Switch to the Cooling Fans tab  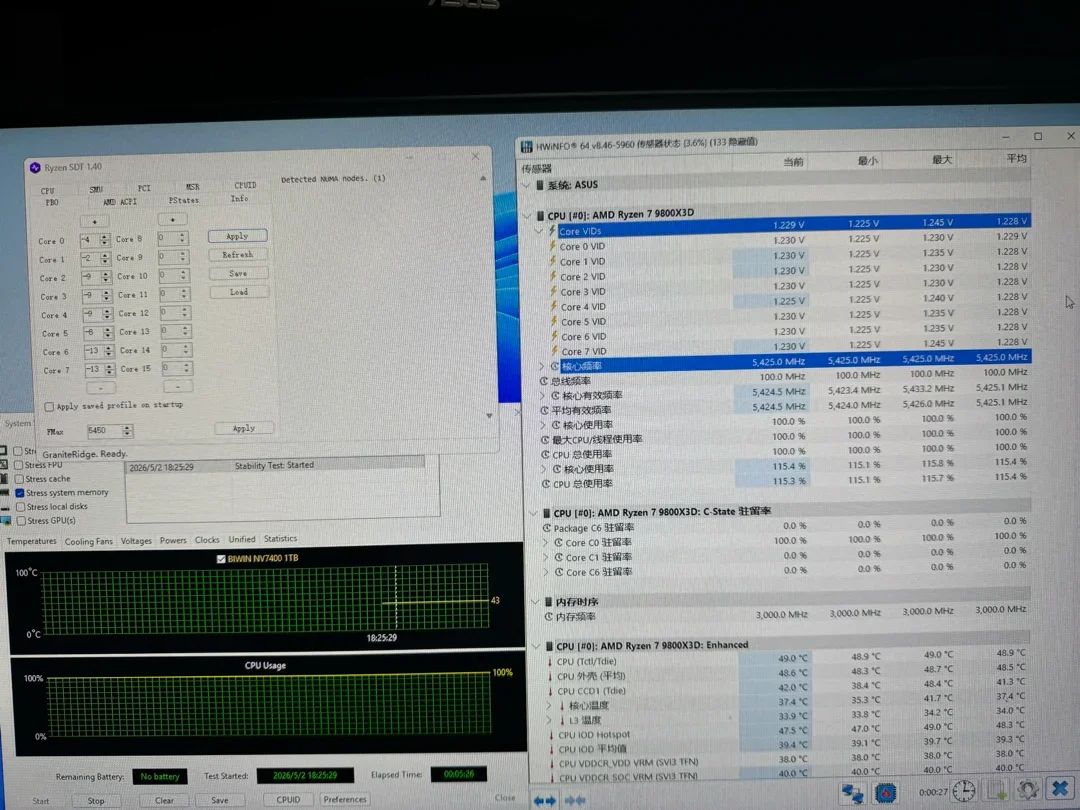coord(88,541)
